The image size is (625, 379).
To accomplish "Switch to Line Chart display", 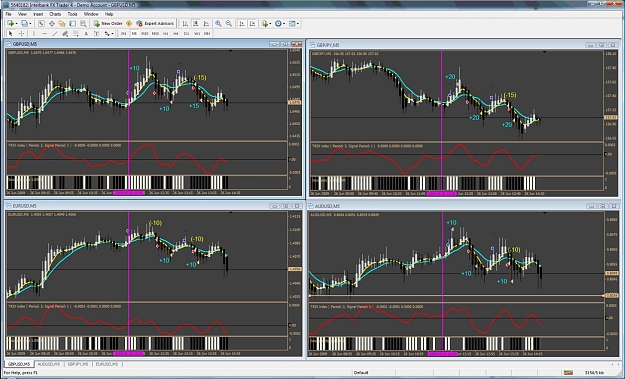I will (x=206, y=24).
